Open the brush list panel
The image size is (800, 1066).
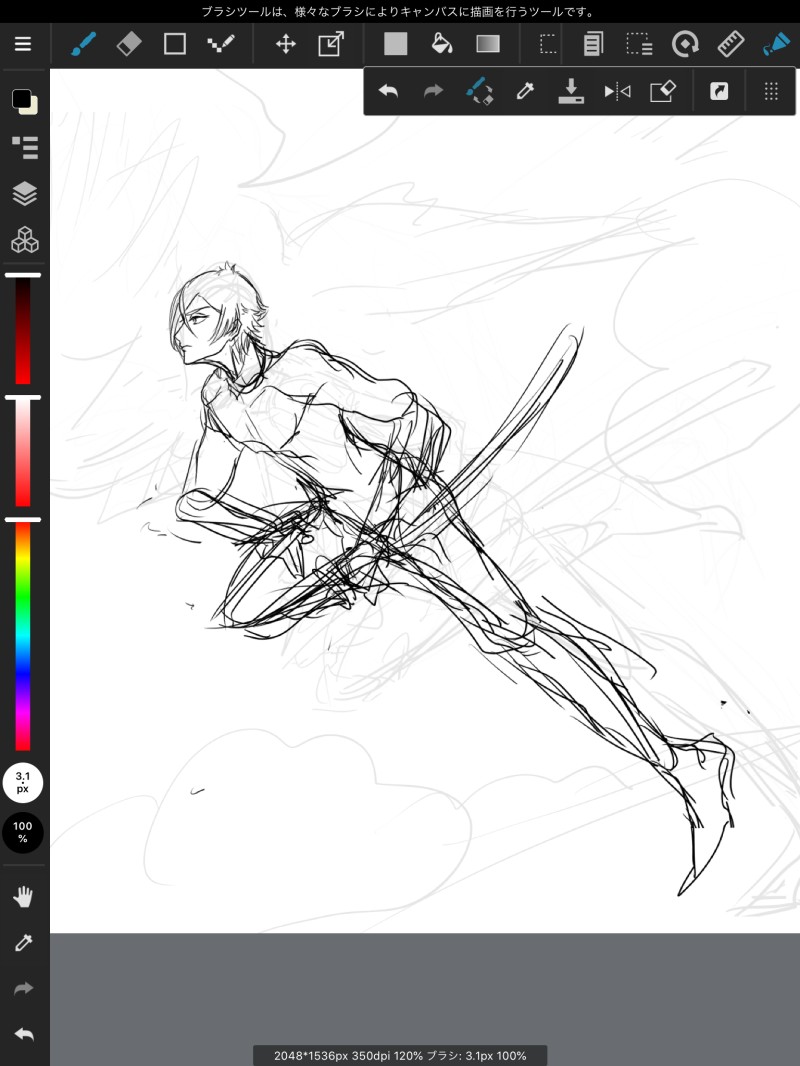(25, 148)
